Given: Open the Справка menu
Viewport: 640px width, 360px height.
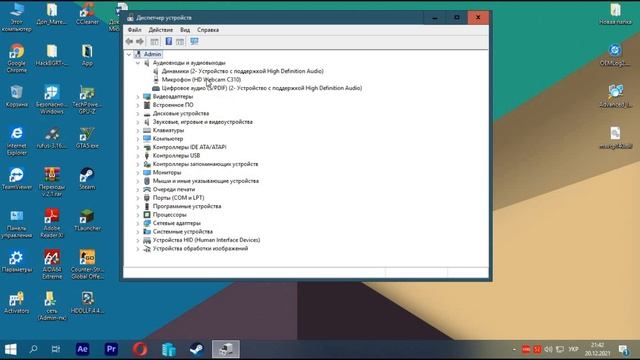Looking at the screenshot, I should [208, 30].
